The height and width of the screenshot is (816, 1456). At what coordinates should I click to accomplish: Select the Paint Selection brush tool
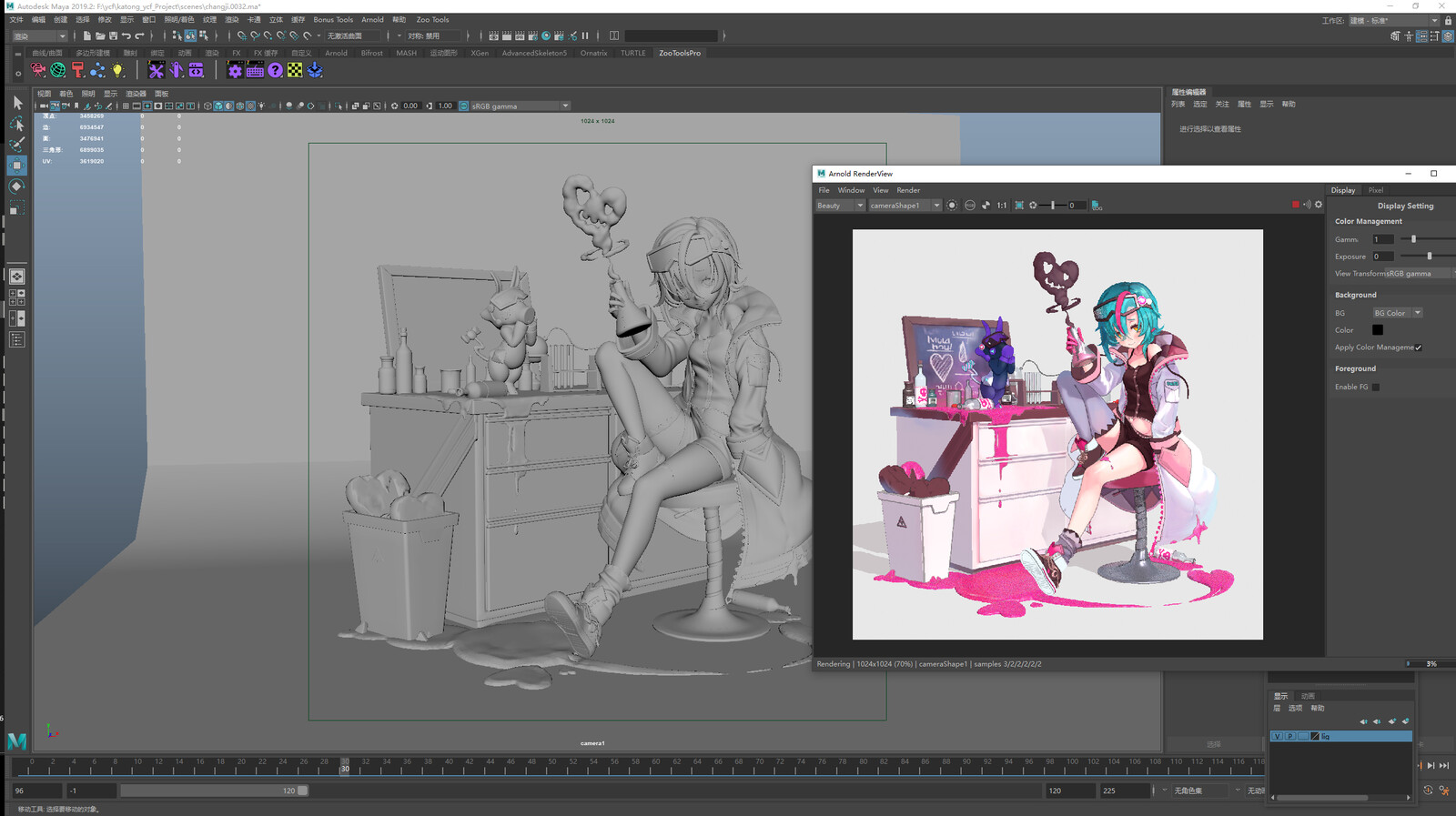click(16, 144)
